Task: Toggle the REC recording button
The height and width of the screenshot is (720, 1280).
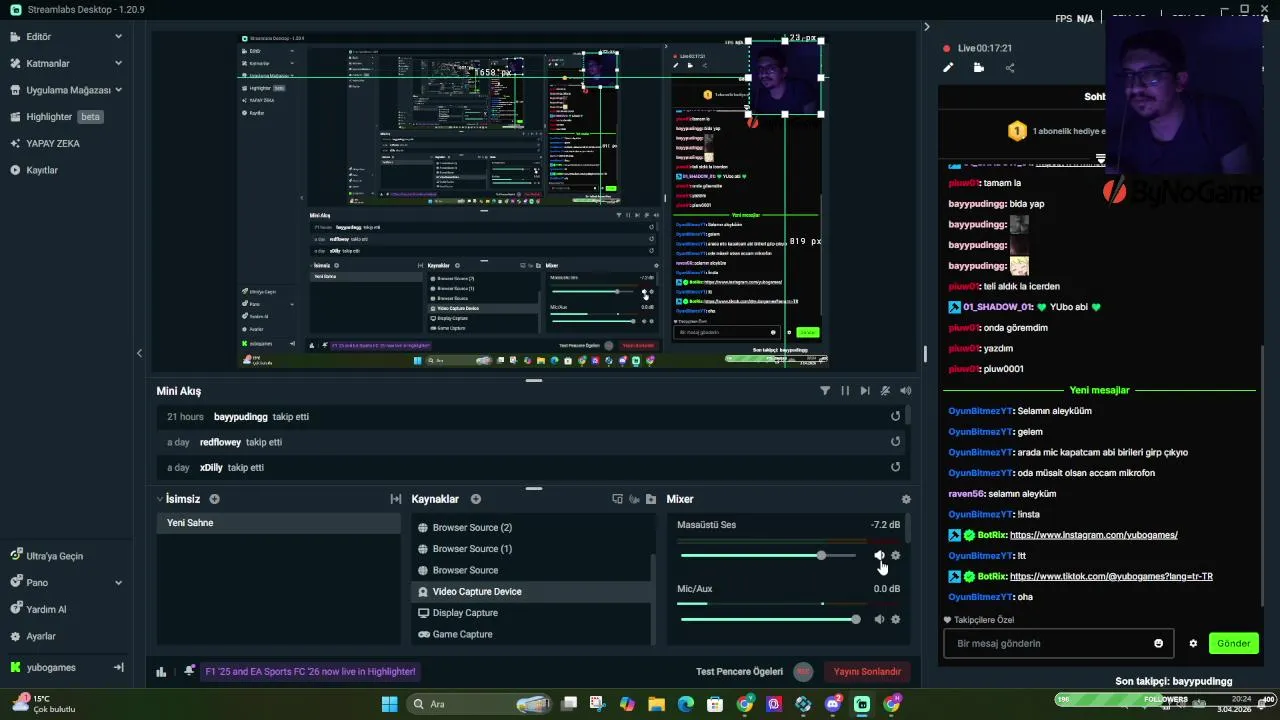Action: pos(802,672)
